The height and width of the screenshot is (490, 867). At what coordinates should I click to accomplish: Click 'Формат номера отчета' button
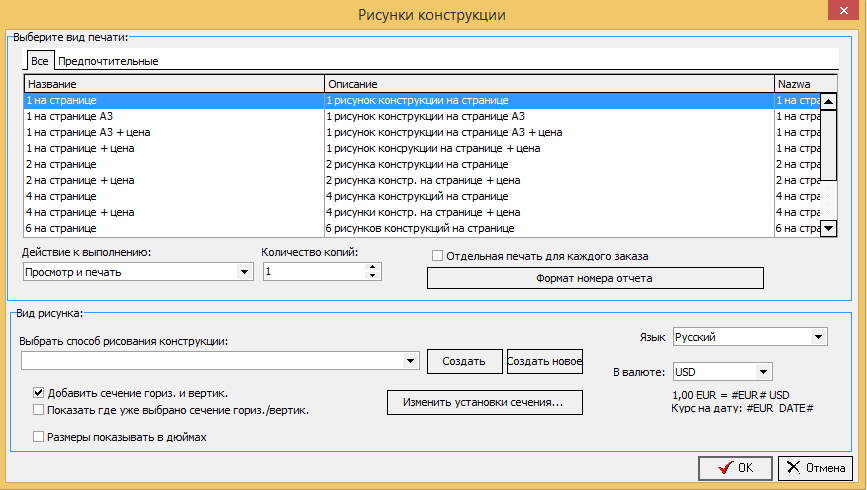[x=595, y=278]
